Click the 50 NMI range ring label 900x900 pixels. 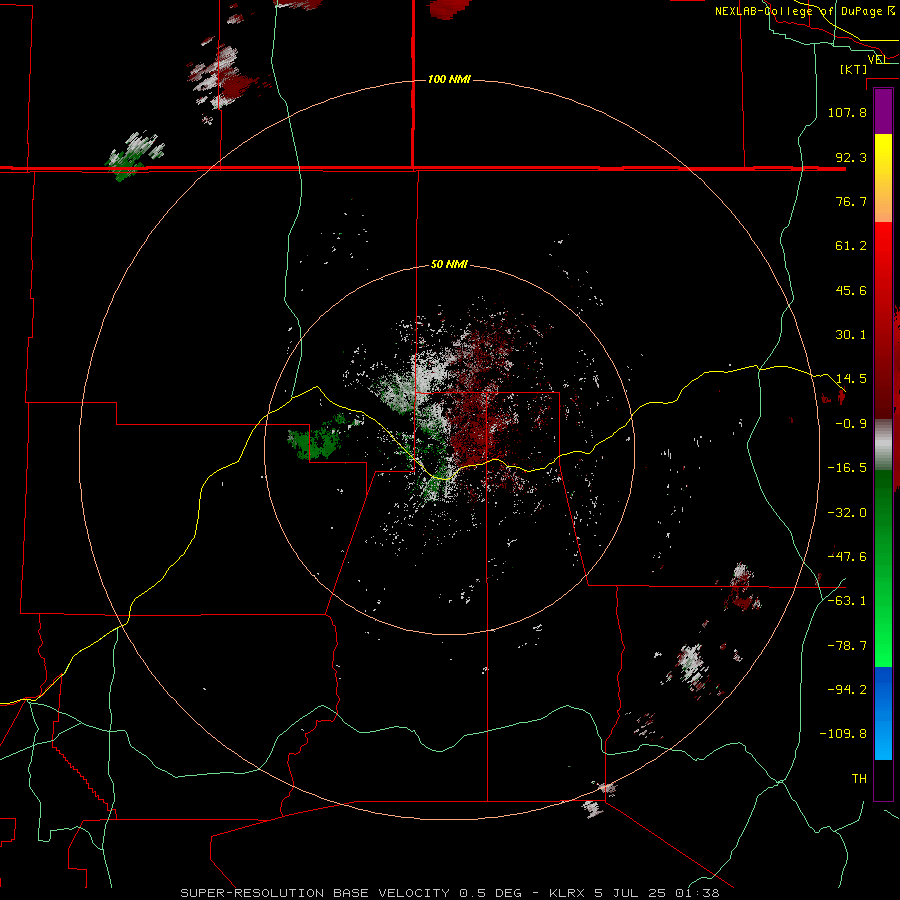coord(449,265)
